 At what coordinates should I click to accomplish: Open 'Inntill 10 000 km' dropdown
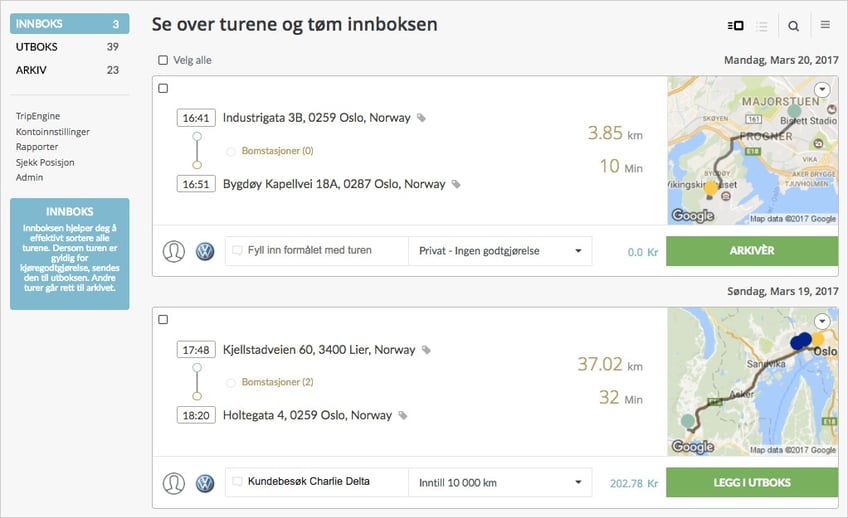pos(499,483)
